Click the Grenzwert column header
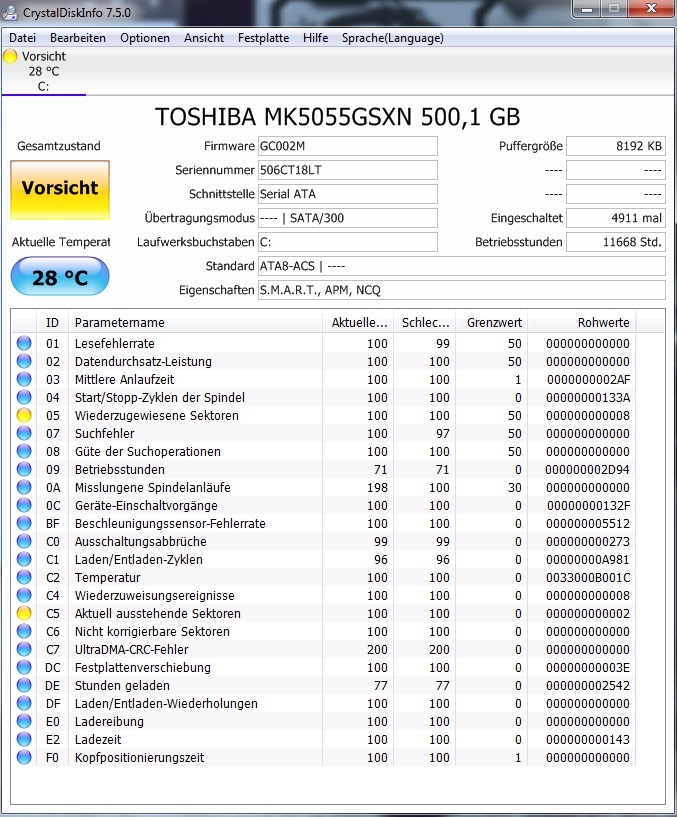 [x=492, y=323]
